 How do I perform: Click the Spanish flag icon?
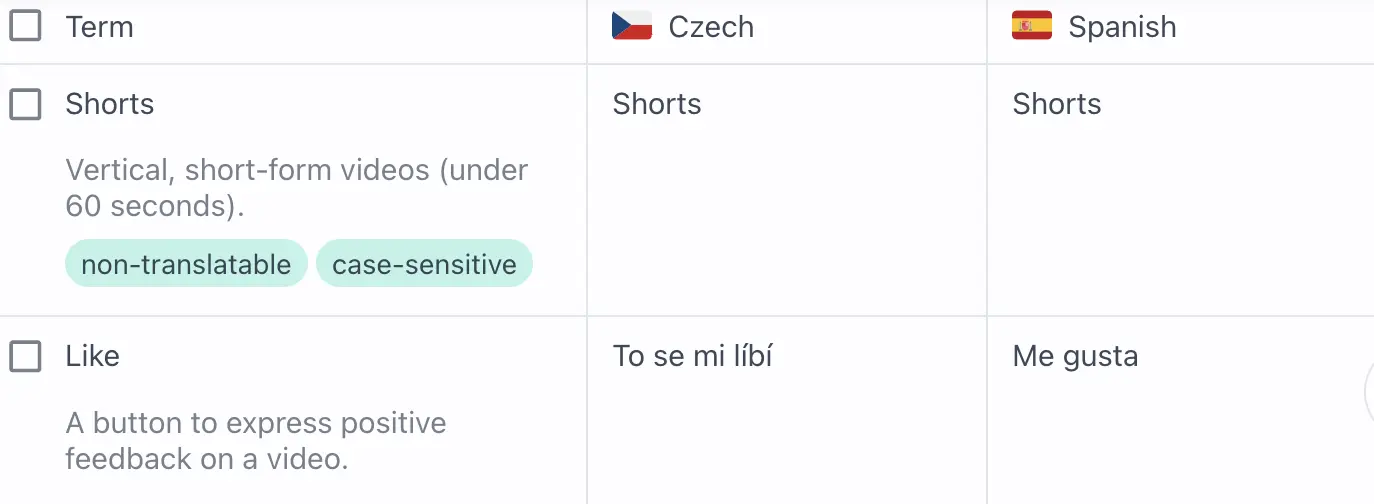1032,26
